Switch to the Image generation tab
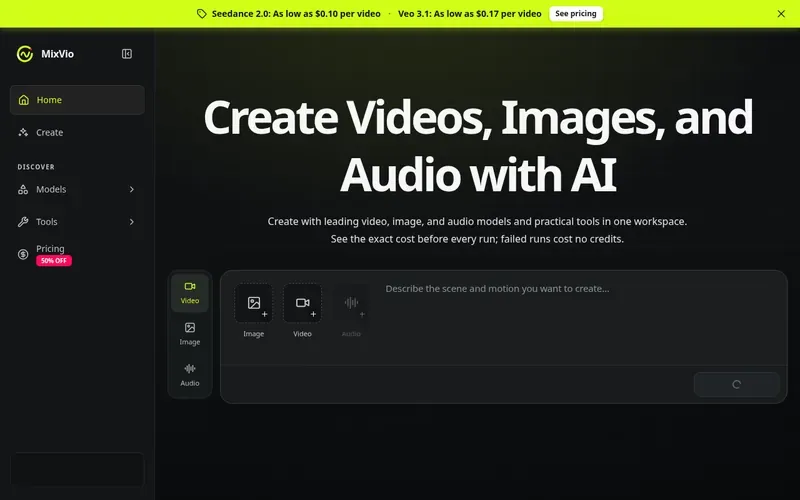 point(190,334)
